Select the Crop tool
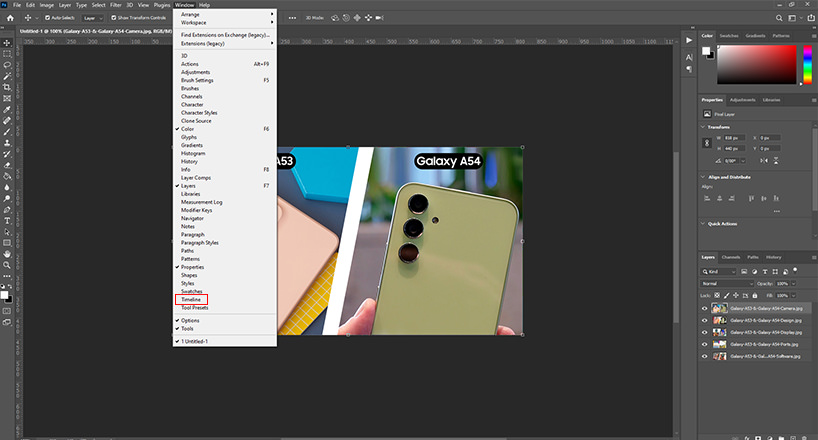This screenshot has height=440, width=818. click(7, 87)
